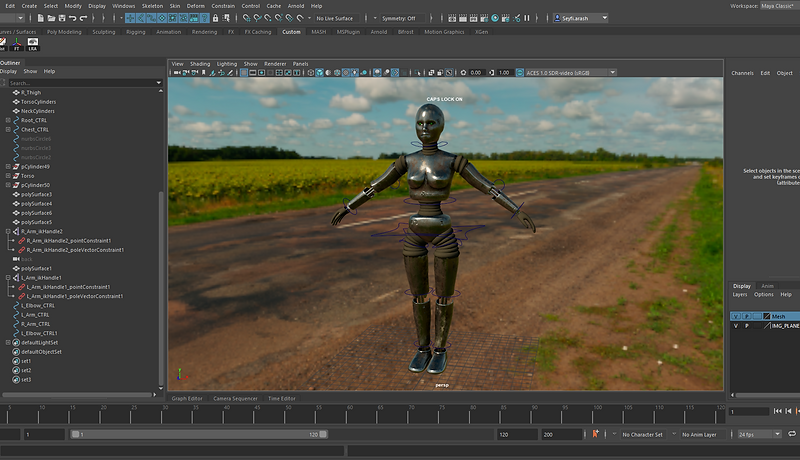800x460 pixels.
Task: Open the Camera Sequencer tab
Action: coord(235,398)
